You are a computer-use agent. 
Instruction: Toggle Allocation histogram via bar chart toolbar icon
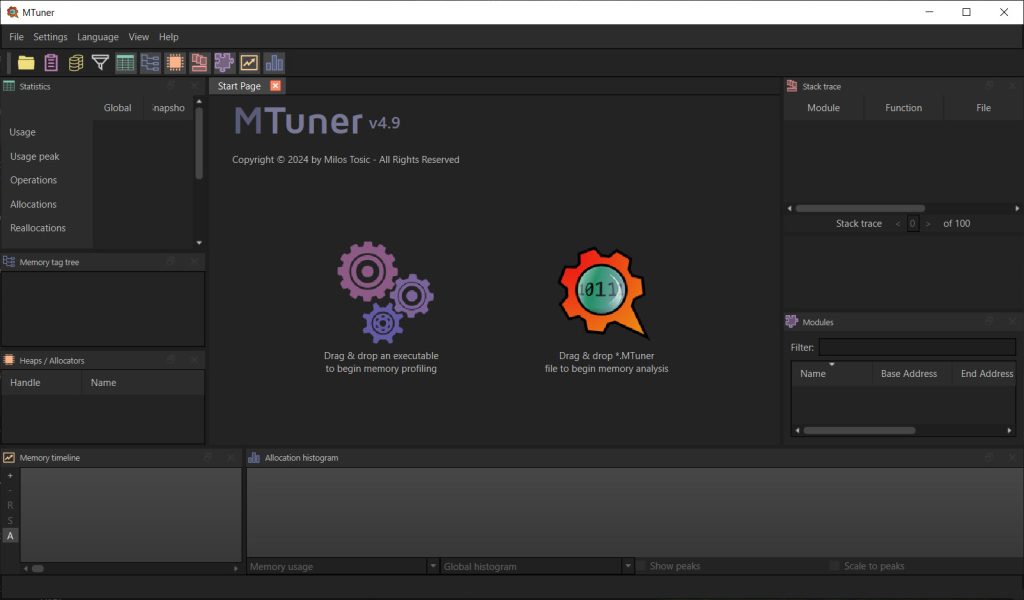(274, 63)
